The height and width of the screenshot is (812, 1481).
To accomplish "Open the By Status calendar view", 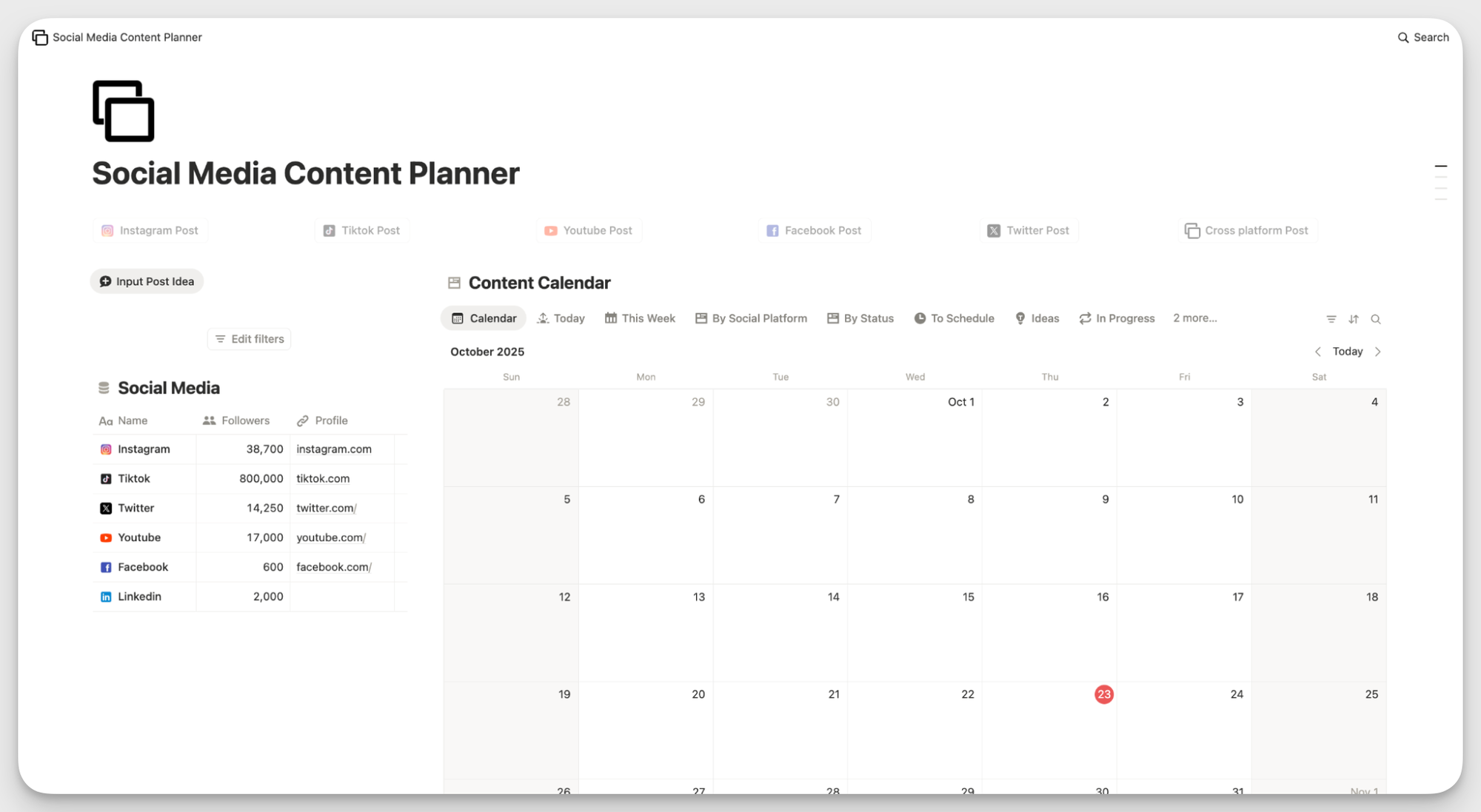I will click(860, 318).
